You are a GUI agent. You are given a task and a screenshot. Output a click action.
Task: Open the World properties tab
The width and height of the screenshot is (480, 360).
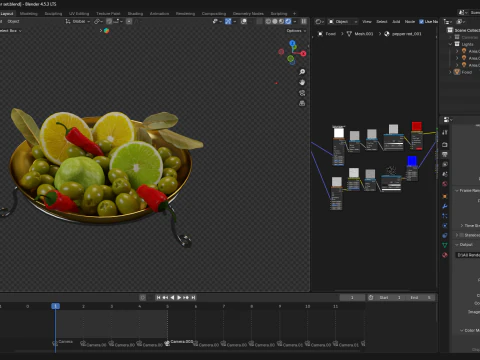coord(445,184)
